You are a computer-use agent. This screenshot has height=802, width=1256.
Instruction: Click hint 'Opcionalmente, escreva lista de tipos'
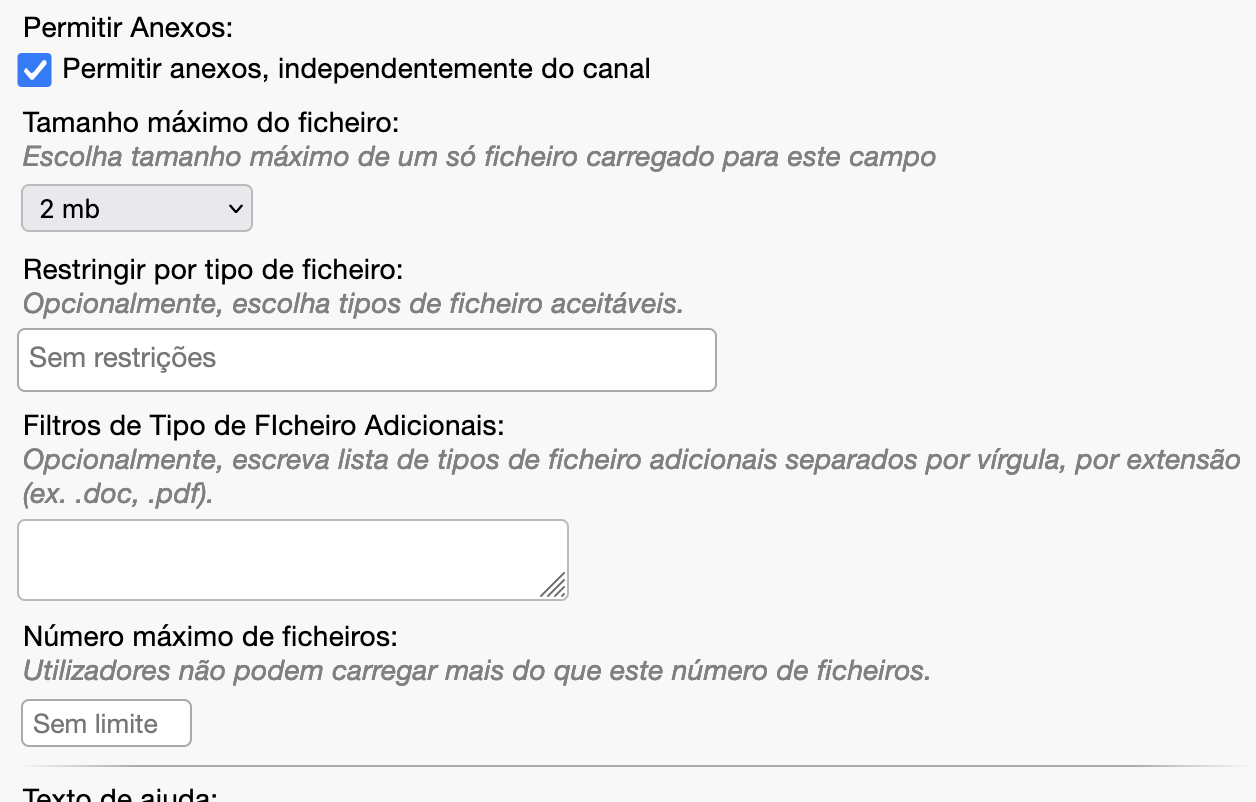630,461
